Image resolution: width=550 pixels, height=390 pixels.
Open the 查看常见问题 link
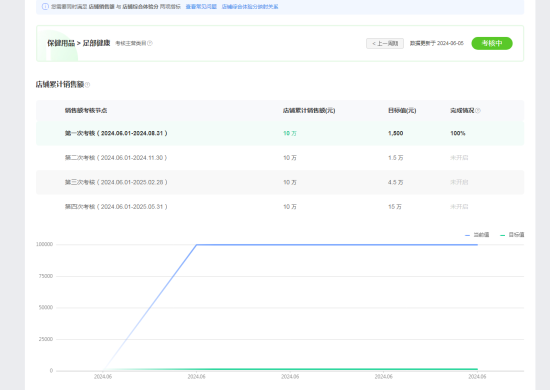click(201, 7)
